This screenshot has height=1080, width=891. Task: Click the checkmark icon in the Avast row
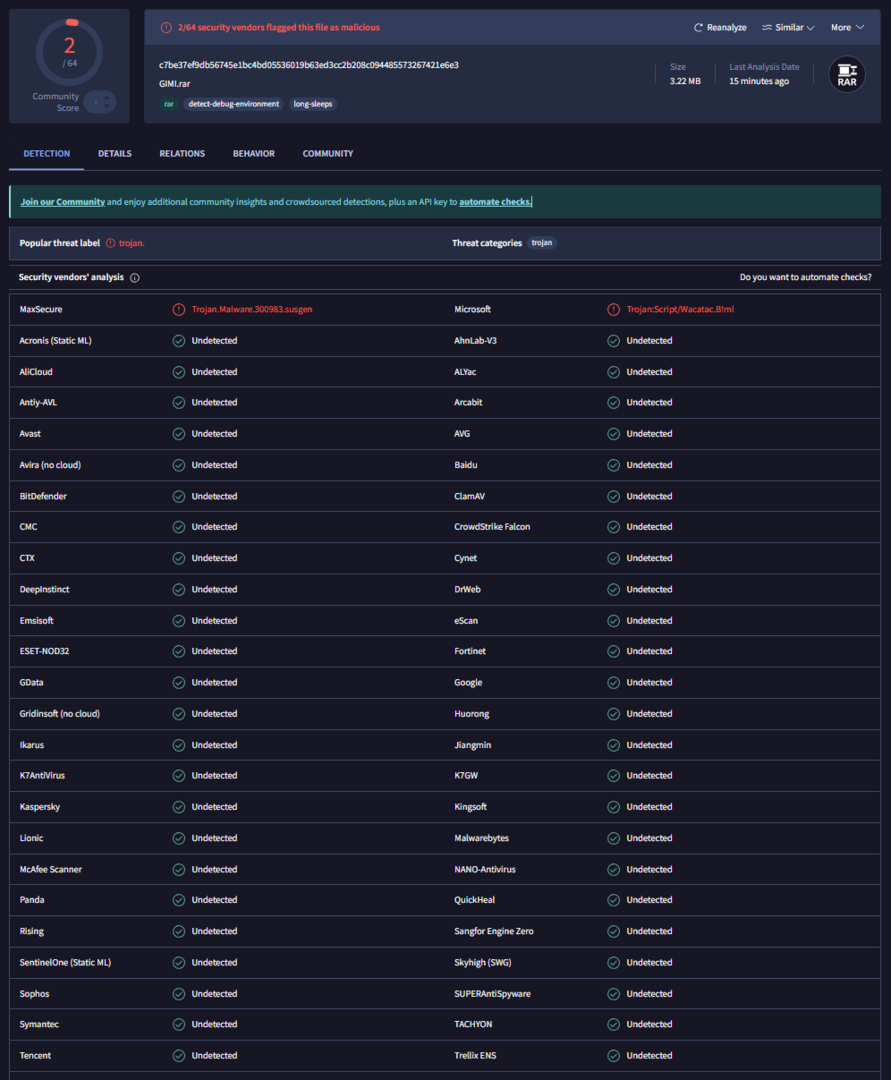click(178, 434)
